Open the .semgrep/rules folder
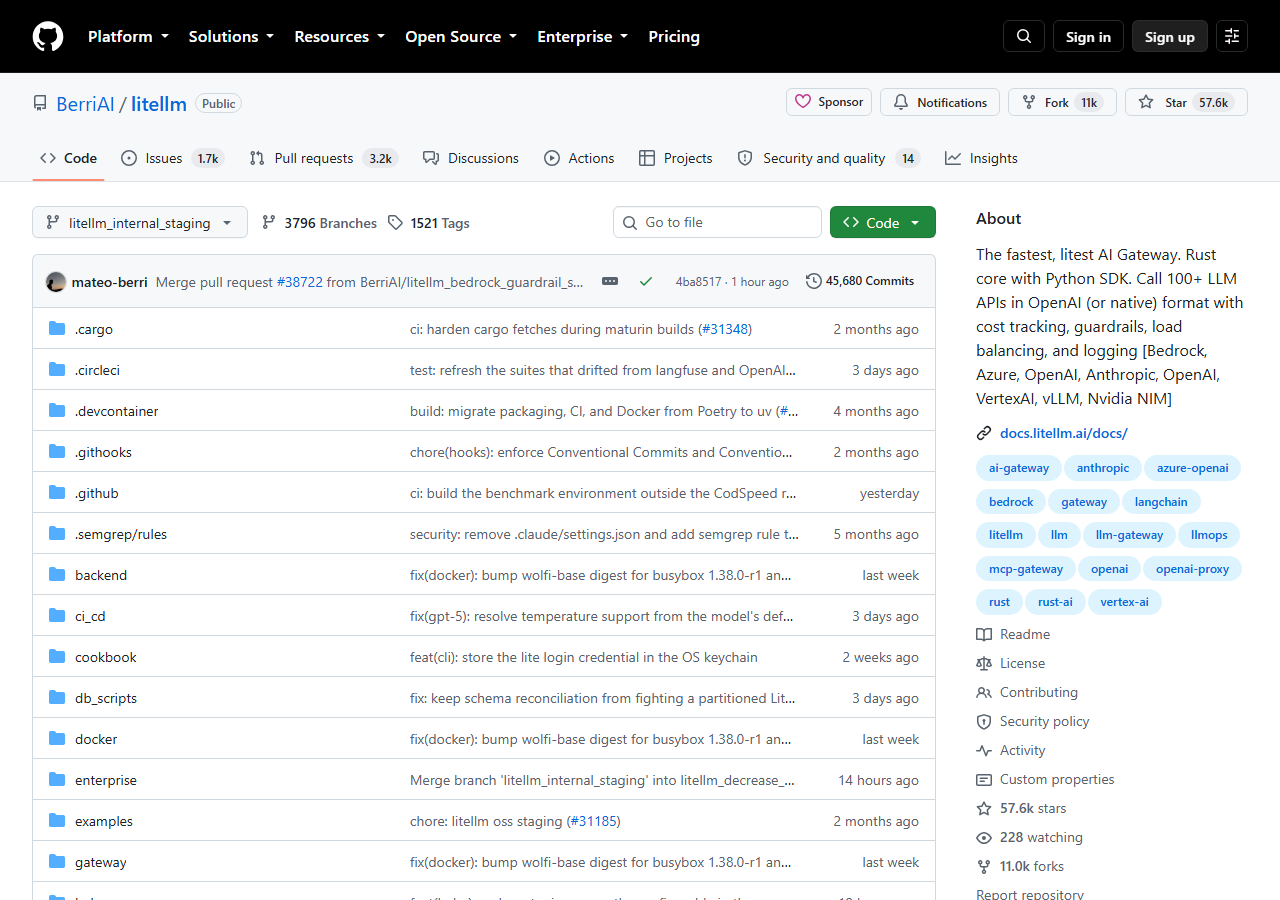Image resolution: width=1280 pixels, height=900 pixels. [x=121, y=534]
